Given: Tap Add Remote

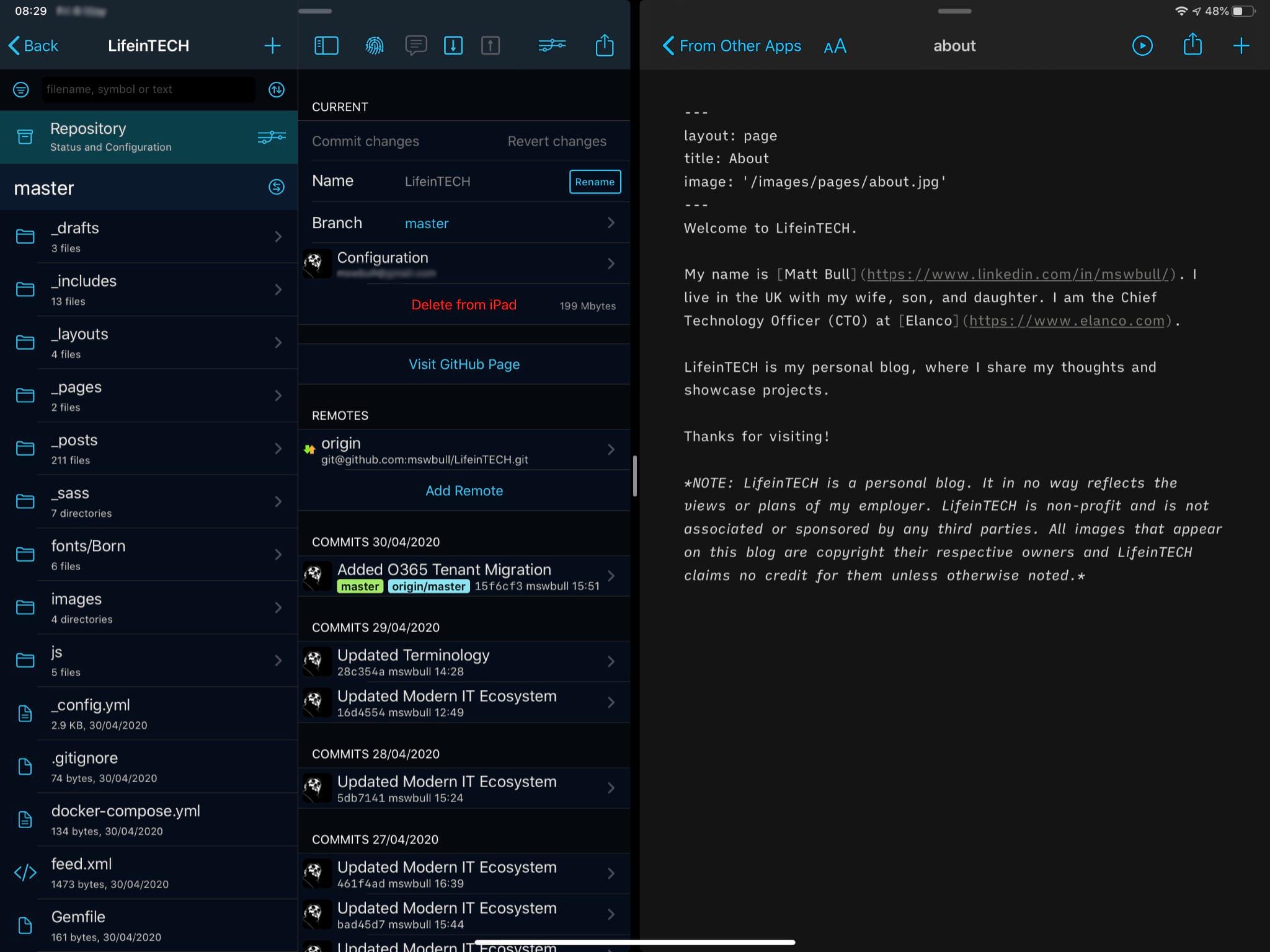Looking at the screenshot, I should (464, 491).
